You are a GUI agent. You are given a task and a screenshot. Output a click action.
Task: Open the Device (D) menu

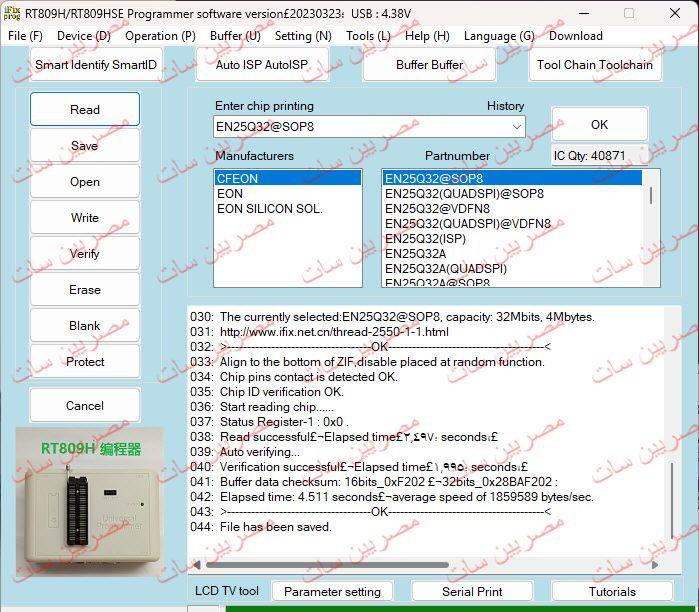point(84,36)
